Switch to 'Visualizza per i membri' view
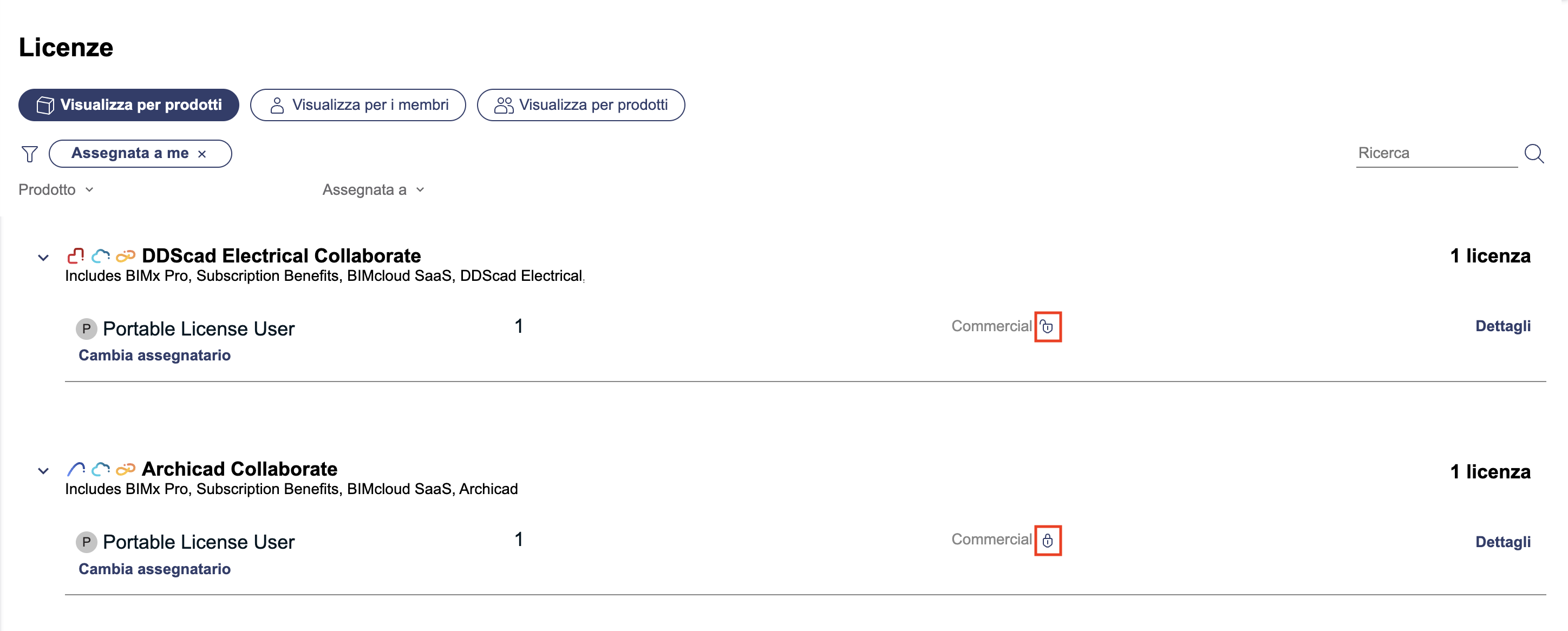The height and width of the screenshot is (631, 1568). [358, 106]
